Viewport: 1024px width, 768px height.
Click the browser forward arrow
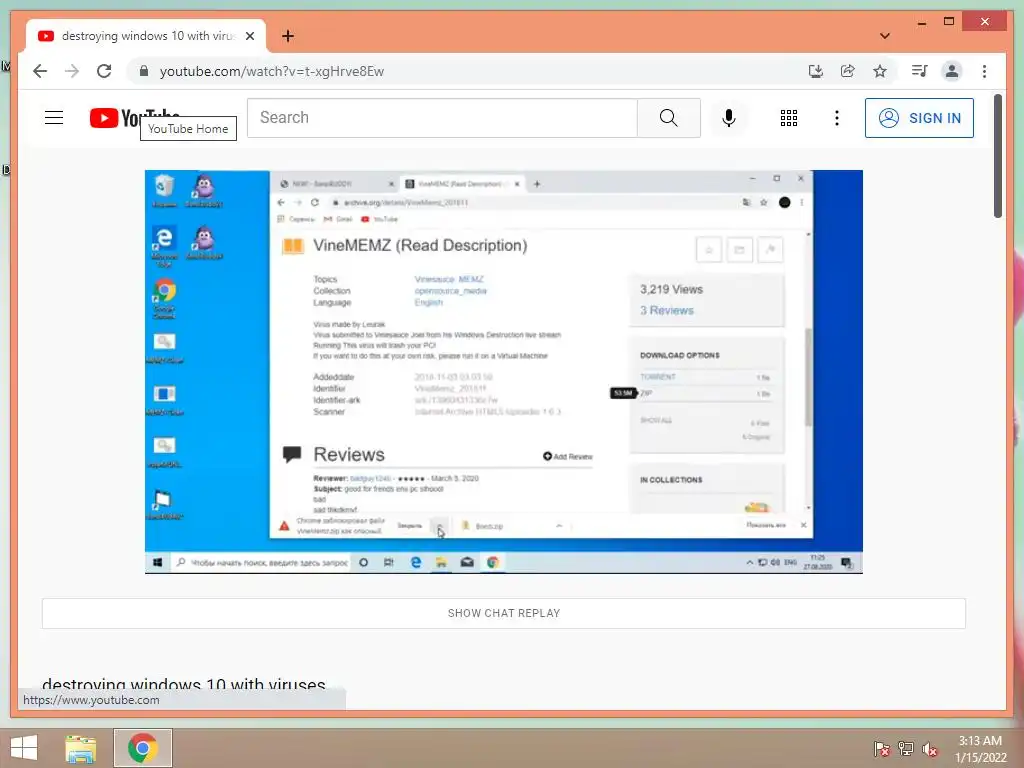point(72,71)
